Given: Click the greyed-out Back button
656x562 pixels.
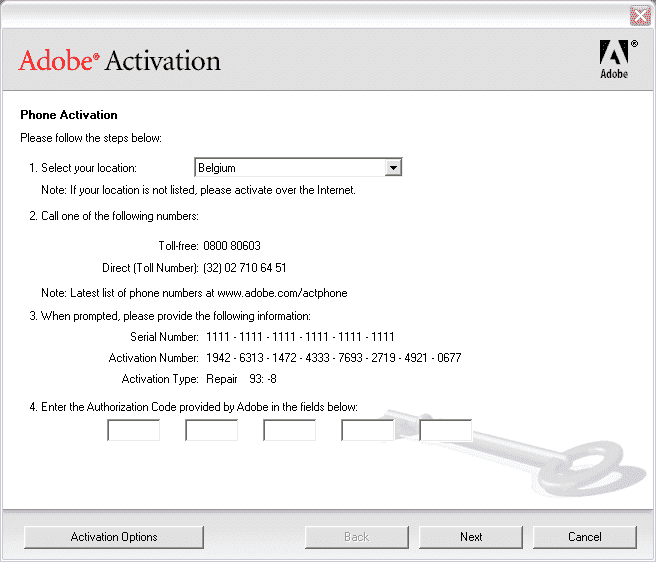Looking at the screenshot, I should coord(356,537).
